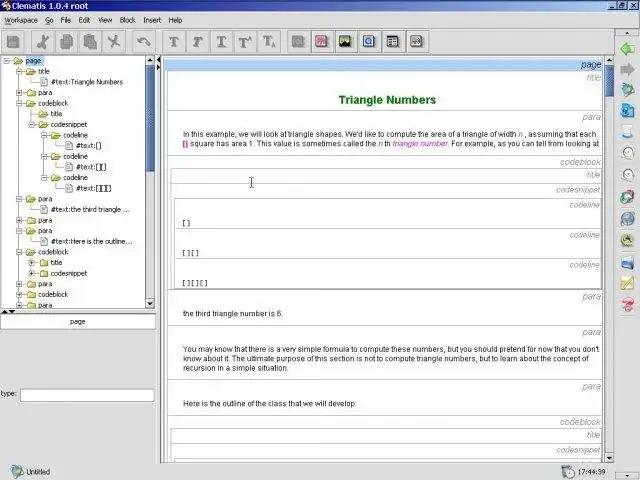This screenshot has width=640, height=480.
Task: Collapse the codeline node above #text:[]
Action: point(44,135)
